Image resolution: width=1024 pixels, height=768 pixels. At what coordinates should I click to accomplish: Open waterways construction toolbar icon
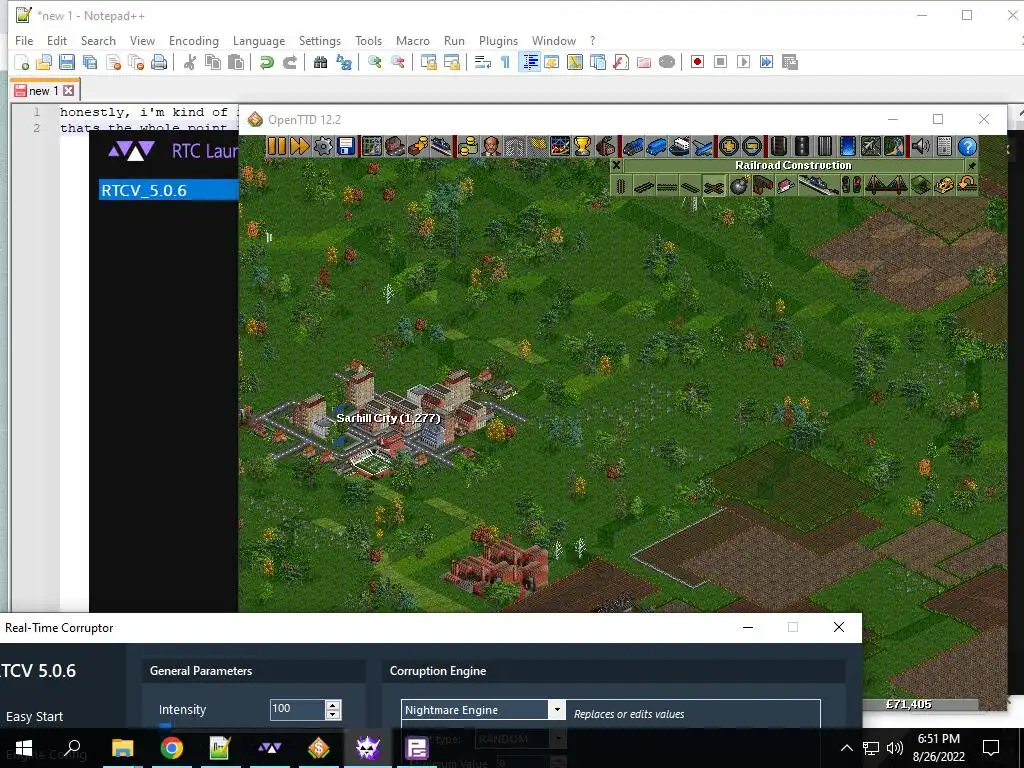[848, 146]
